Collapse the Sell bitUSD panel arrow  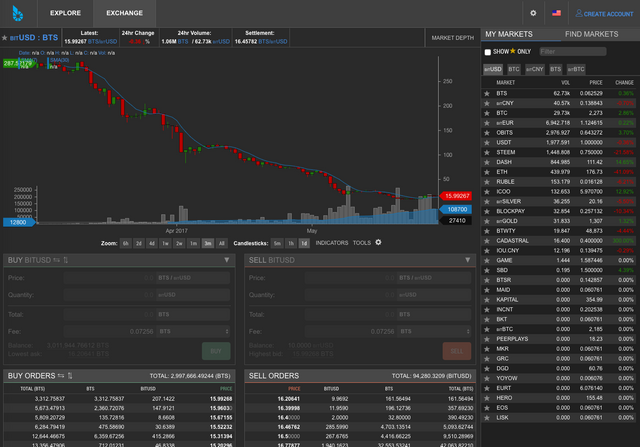(467, 260)
